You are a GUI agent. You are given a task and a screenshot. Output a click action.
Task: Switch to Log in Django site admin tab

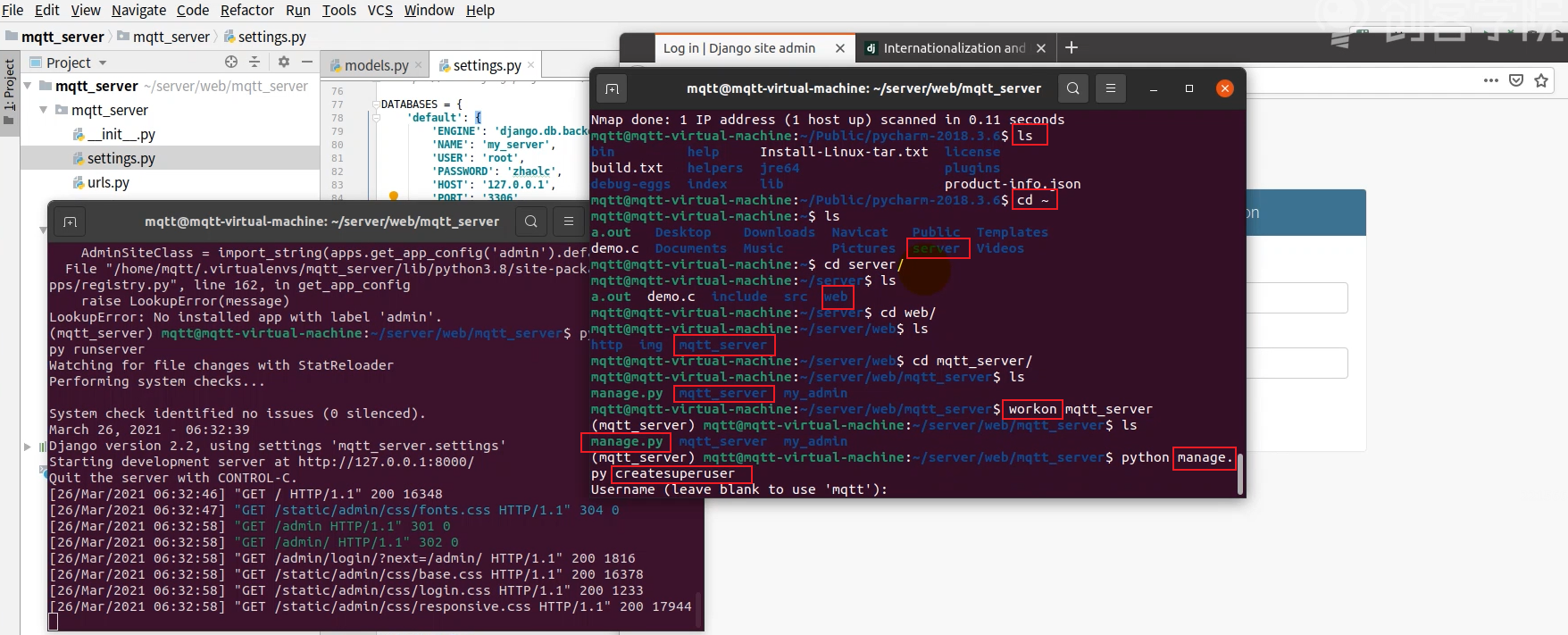click(739, 48)
